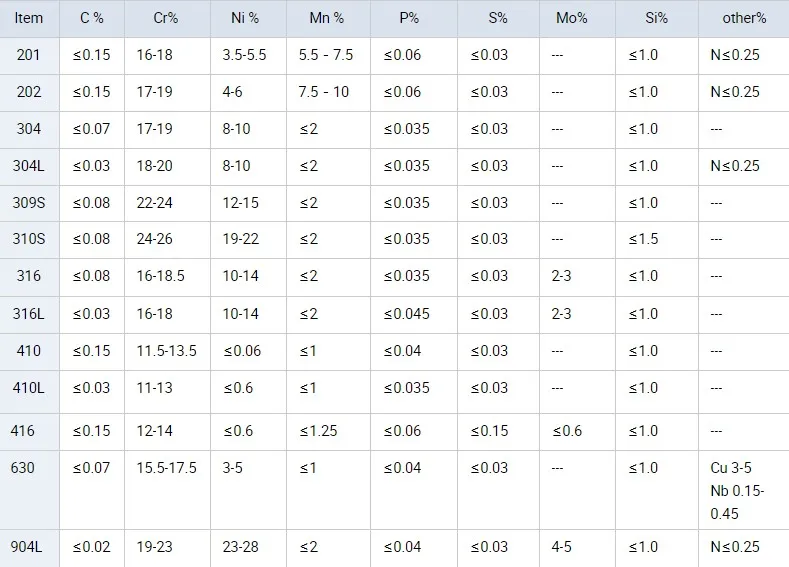Select the 16-18.5 chromium cell
This screenshot has height=567, width=789.
click(x=160, y=276)
